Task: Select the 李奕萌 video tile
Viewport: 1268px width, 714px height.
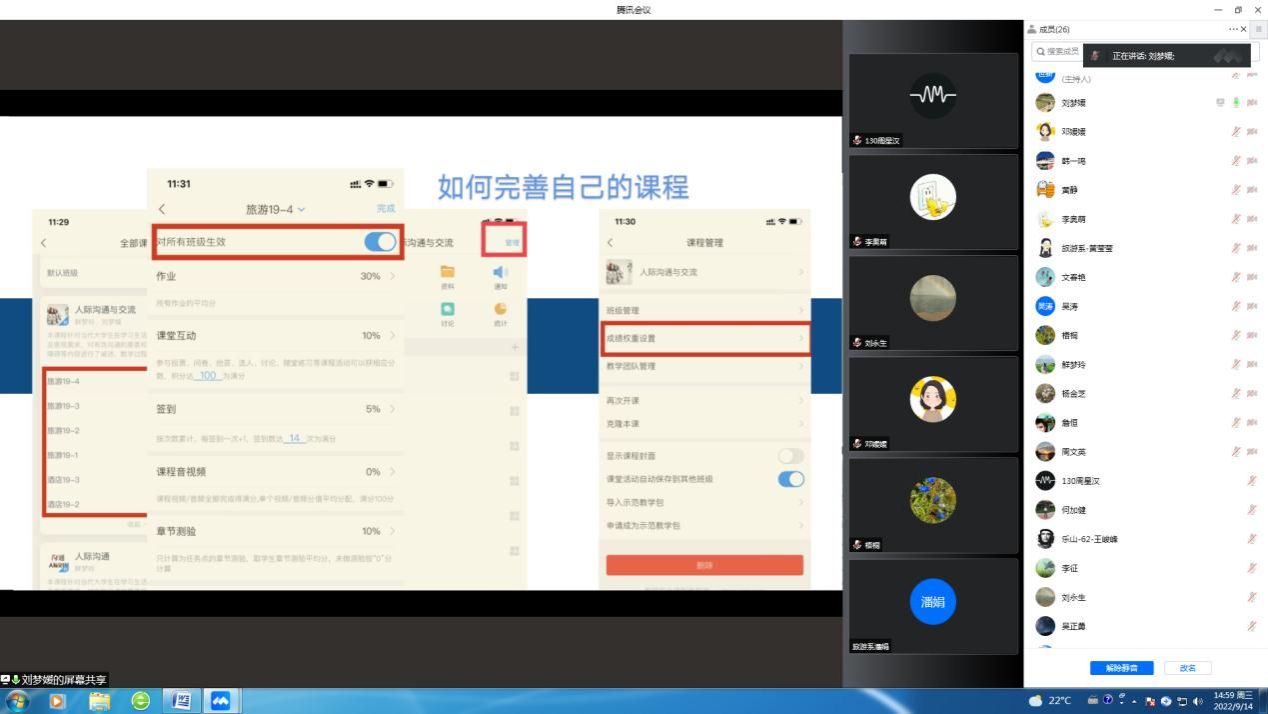Action: point(933,201)
